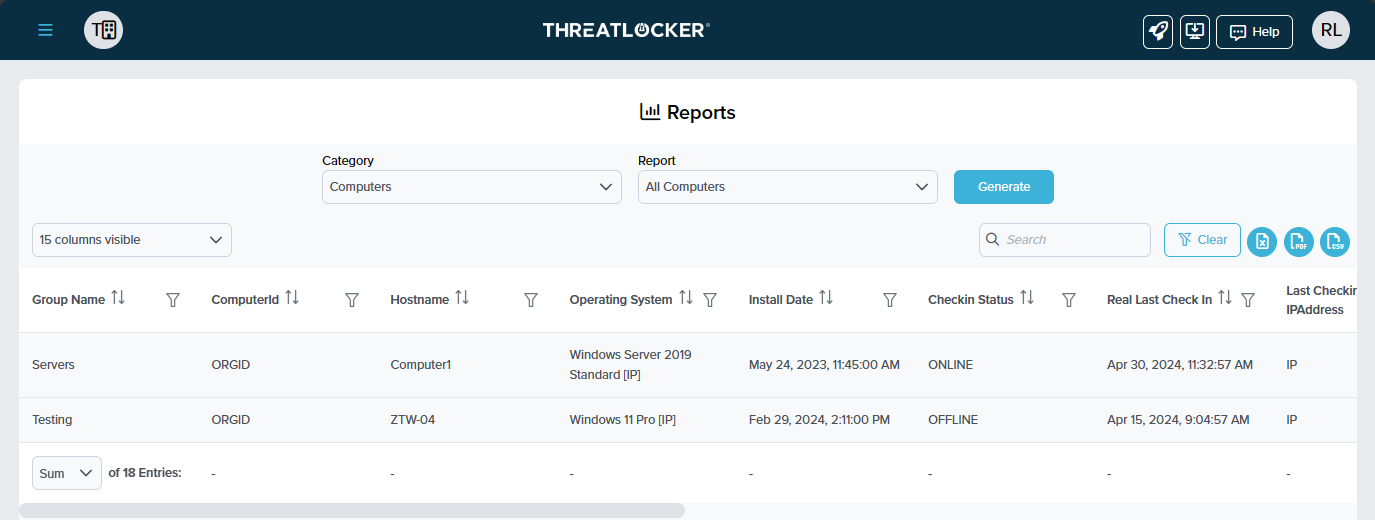1375x520 pixels.
Task: Sort by Checkin Status column arrows
Action: [1027, 298]
